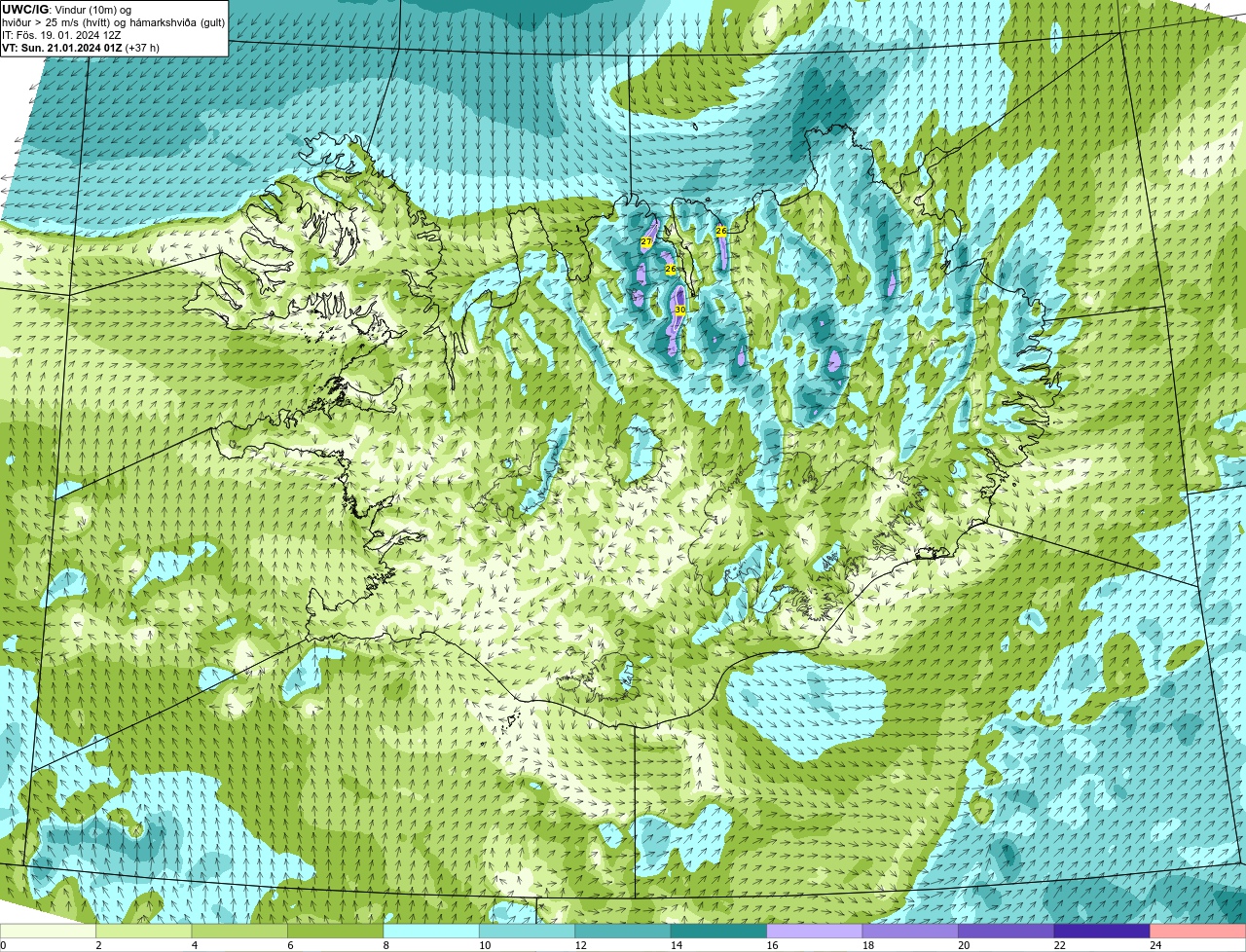
Task: Click the 10–12 m/s legend color swatch
Action: pyautogui.click(x=527, y=931)
